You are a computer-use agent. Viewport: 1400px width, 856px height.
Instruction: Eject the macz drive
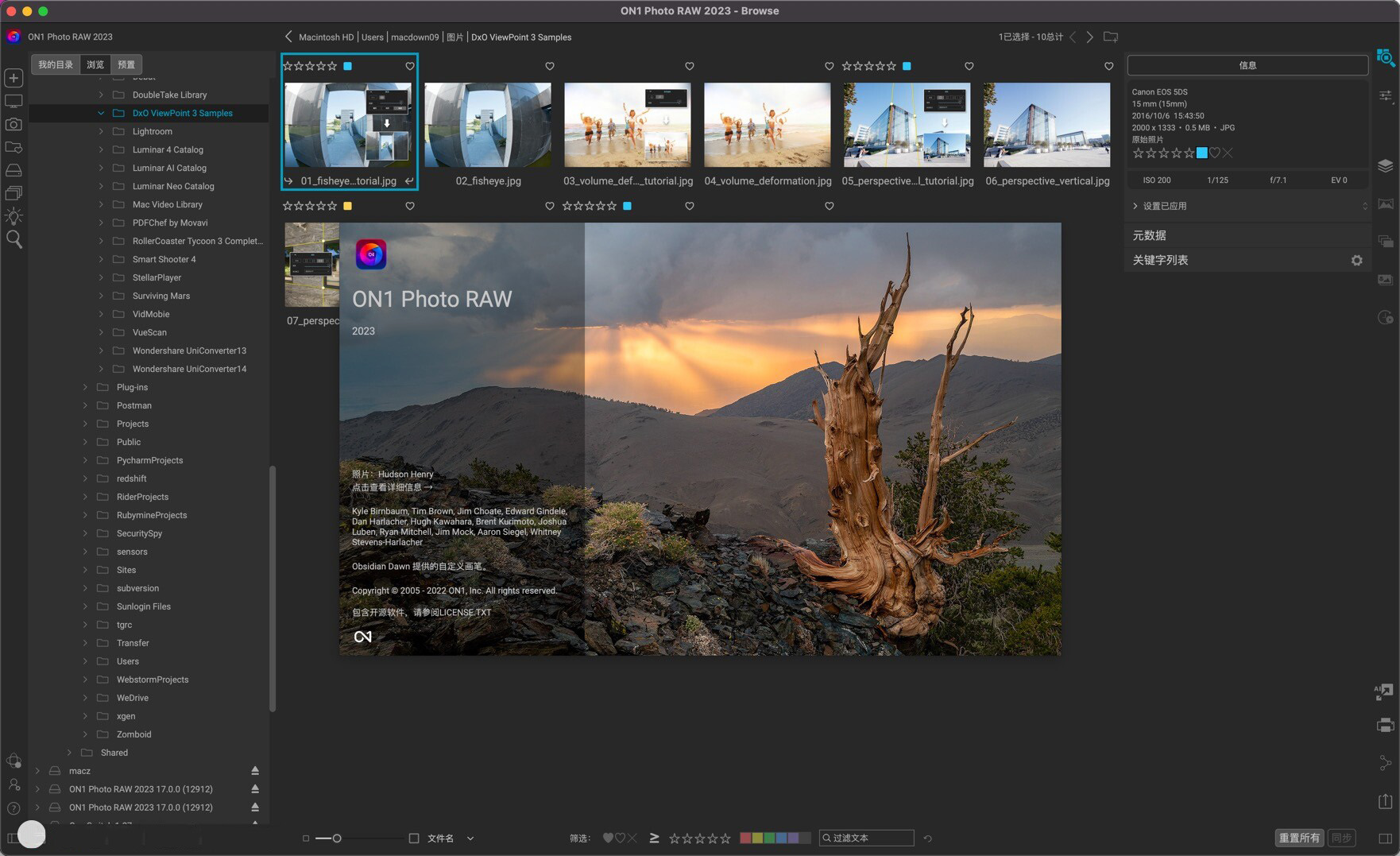coord(255,771)
